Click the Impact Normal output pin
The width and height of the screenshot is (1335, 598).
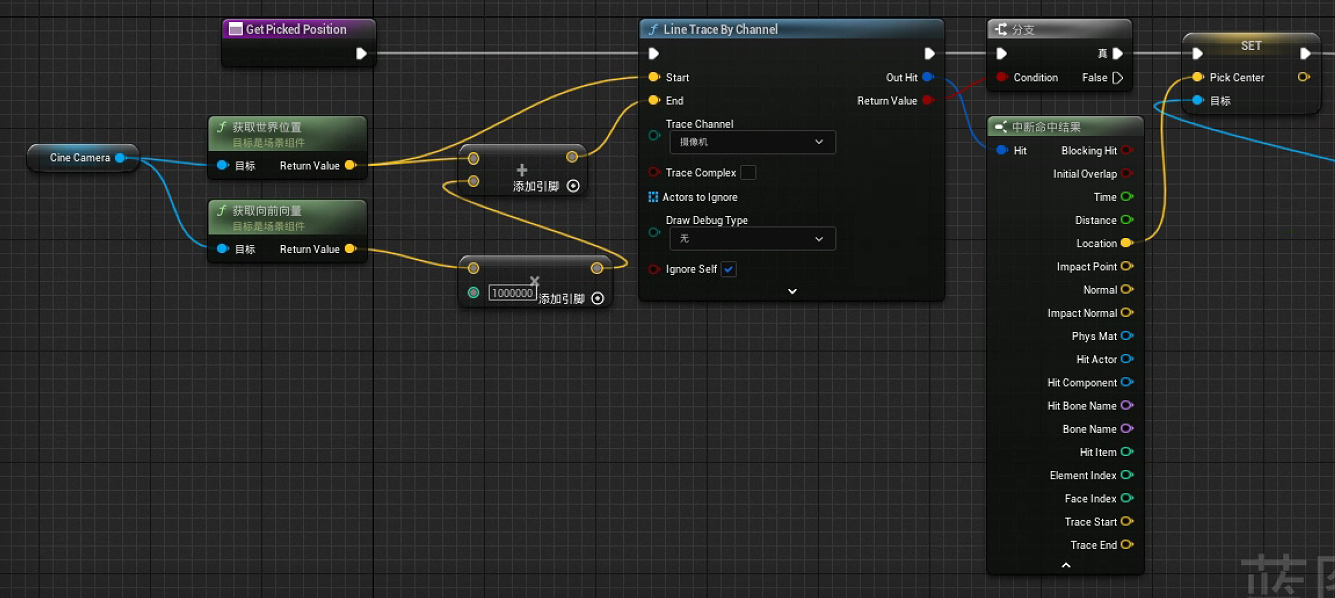tap(1127, 313)
